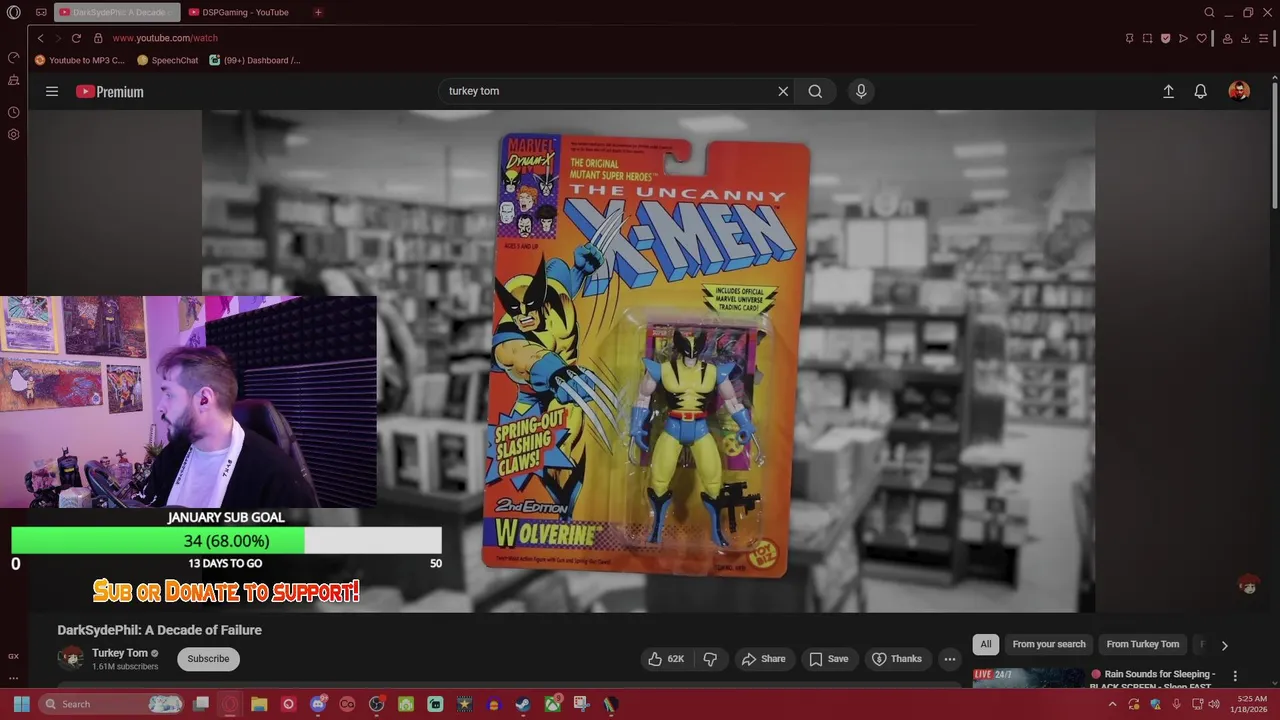Switch to DarkSydePhil: A Decade tab
The image size is (1280, 720).
pyautogui.click(x=116, y=12)
